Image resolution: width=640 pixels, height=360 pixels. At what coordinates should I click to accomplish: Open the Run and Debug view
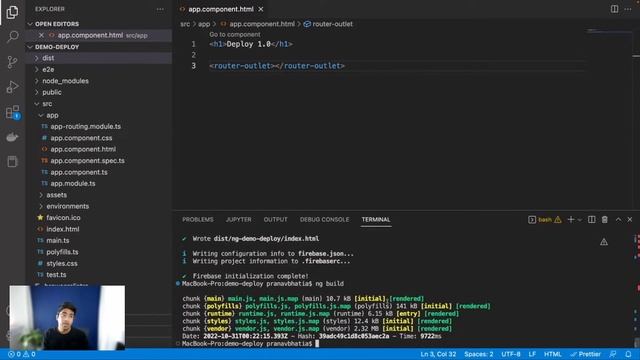pyautogui.click(x=12, y=87)
